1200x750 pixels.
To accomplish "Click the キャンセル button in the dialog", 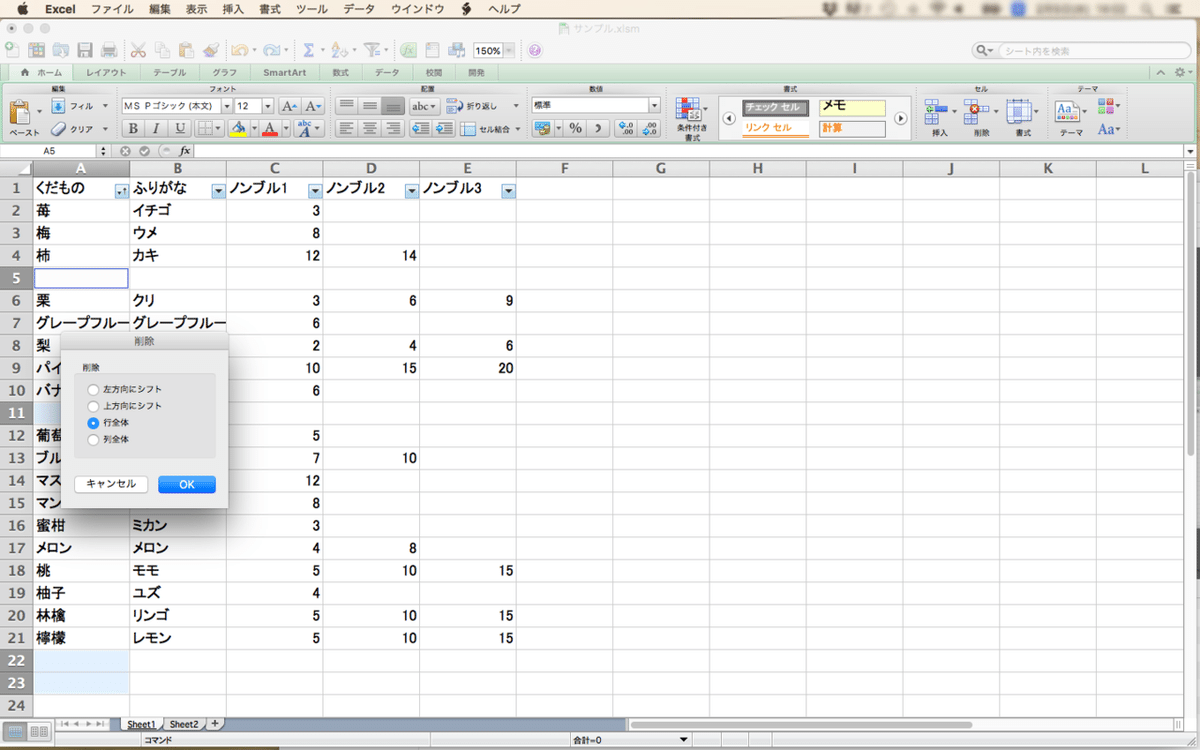I will point(111,484).
